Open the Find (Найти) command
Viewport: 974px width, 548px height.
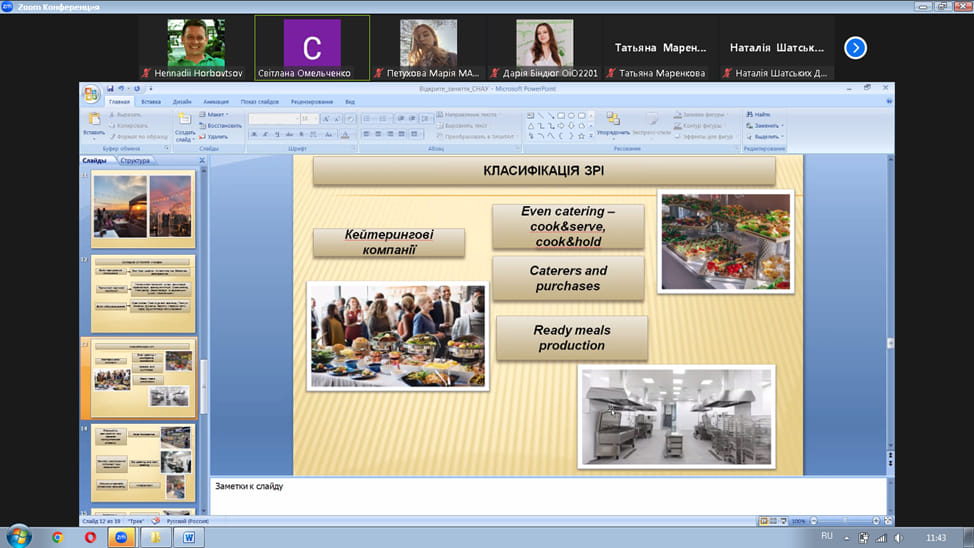[762, 114]
